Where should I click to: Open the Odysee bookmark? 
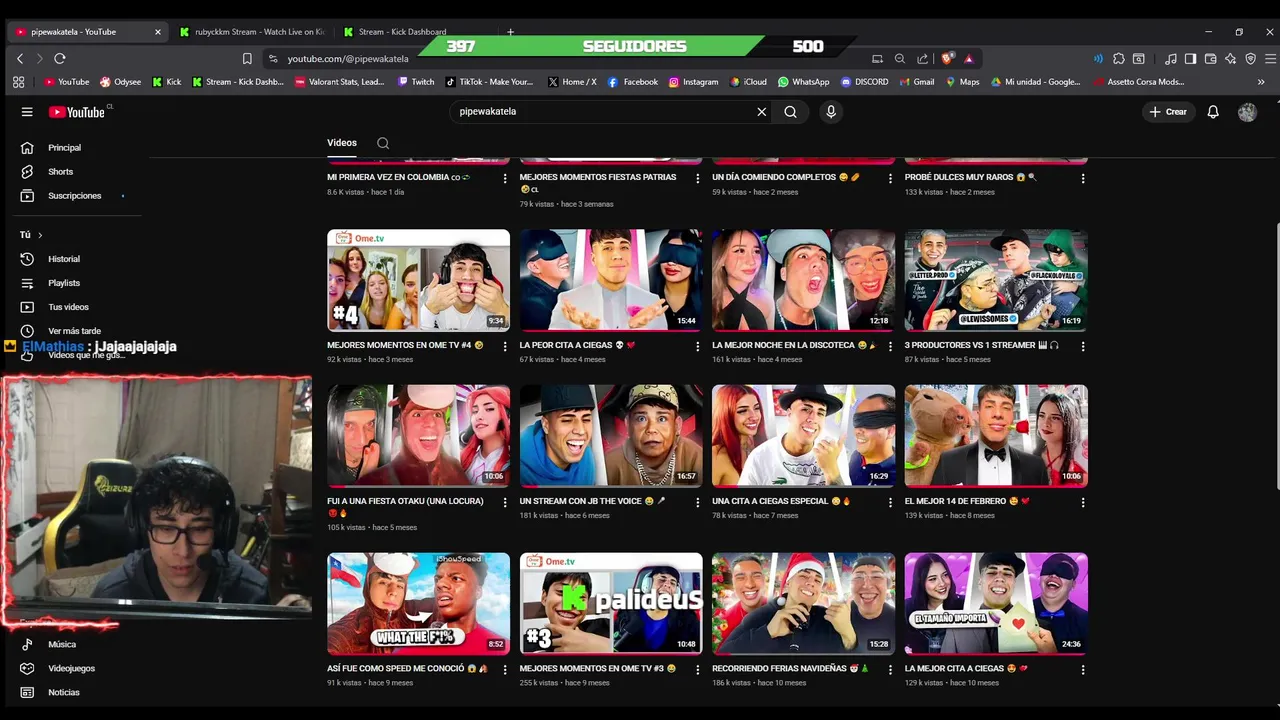pos(120,82)
